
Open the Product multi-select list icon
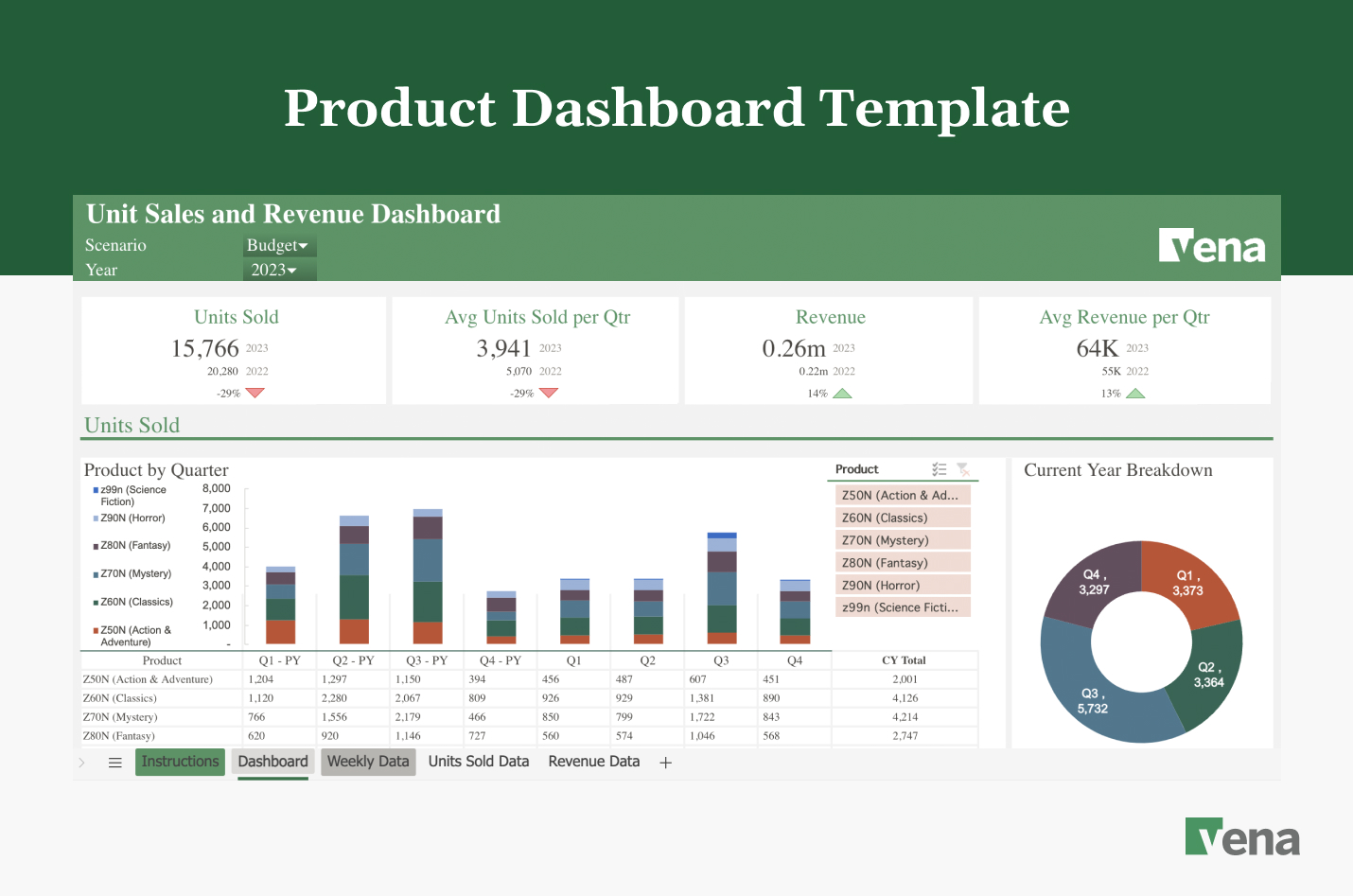pyautogui.click(x=940, y=468)
